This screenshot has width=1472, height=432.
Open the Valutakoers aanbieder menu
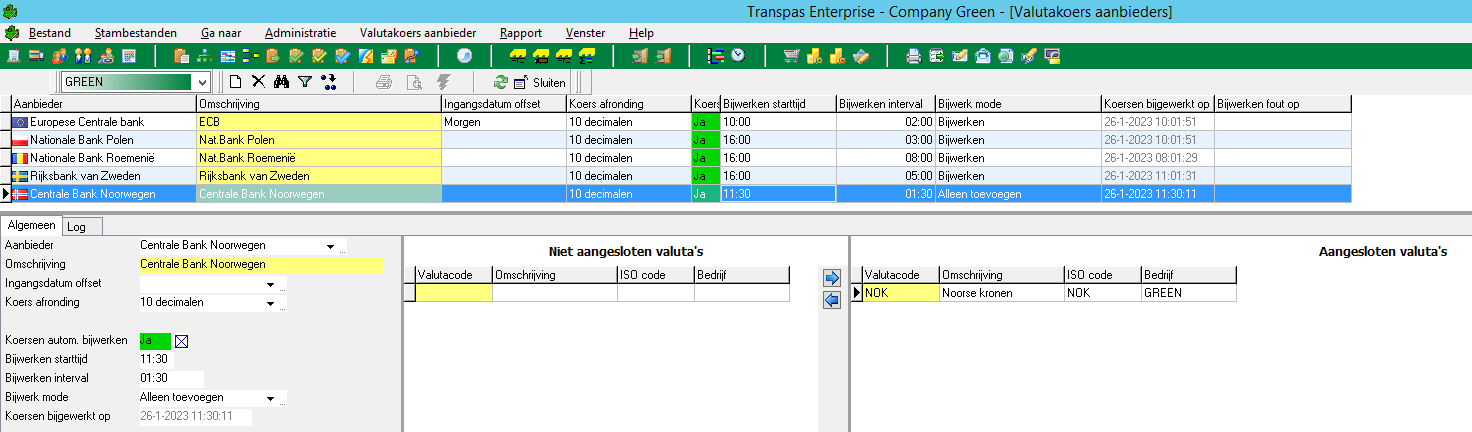418,33
